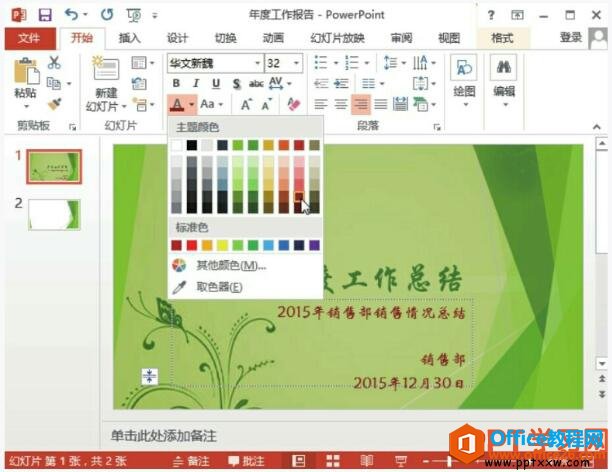Paste from clipboard icon
The image size is (612, 472).
pyautogui.click(x=27, y=71)
